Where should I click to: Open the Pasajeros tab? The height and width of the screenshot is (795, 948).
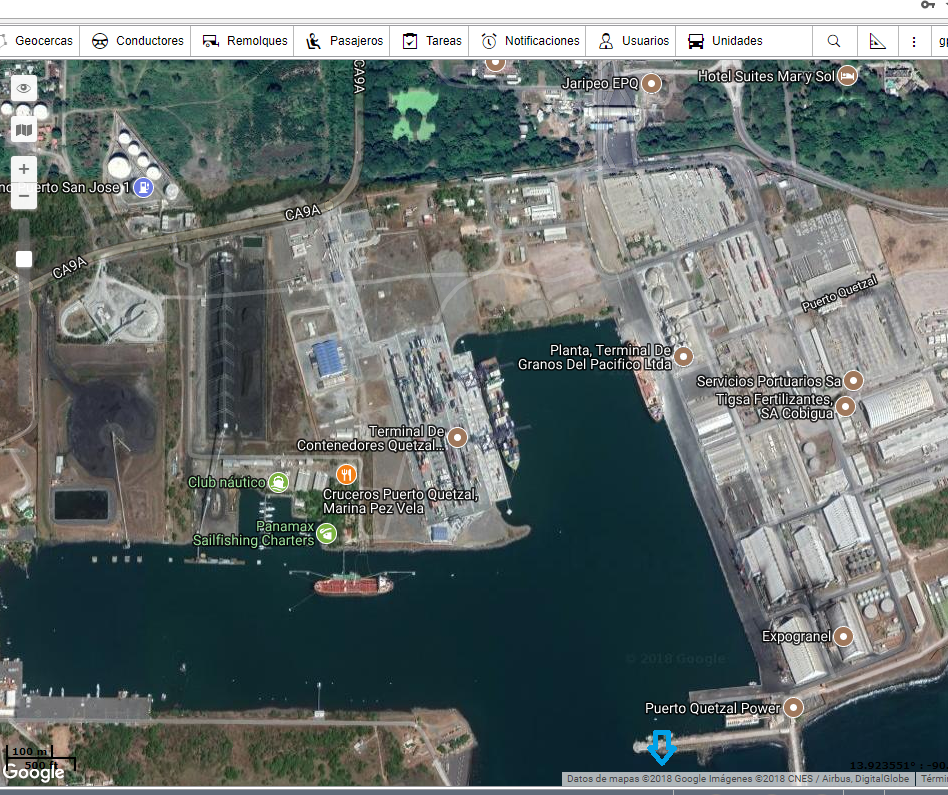click(344, 41)
